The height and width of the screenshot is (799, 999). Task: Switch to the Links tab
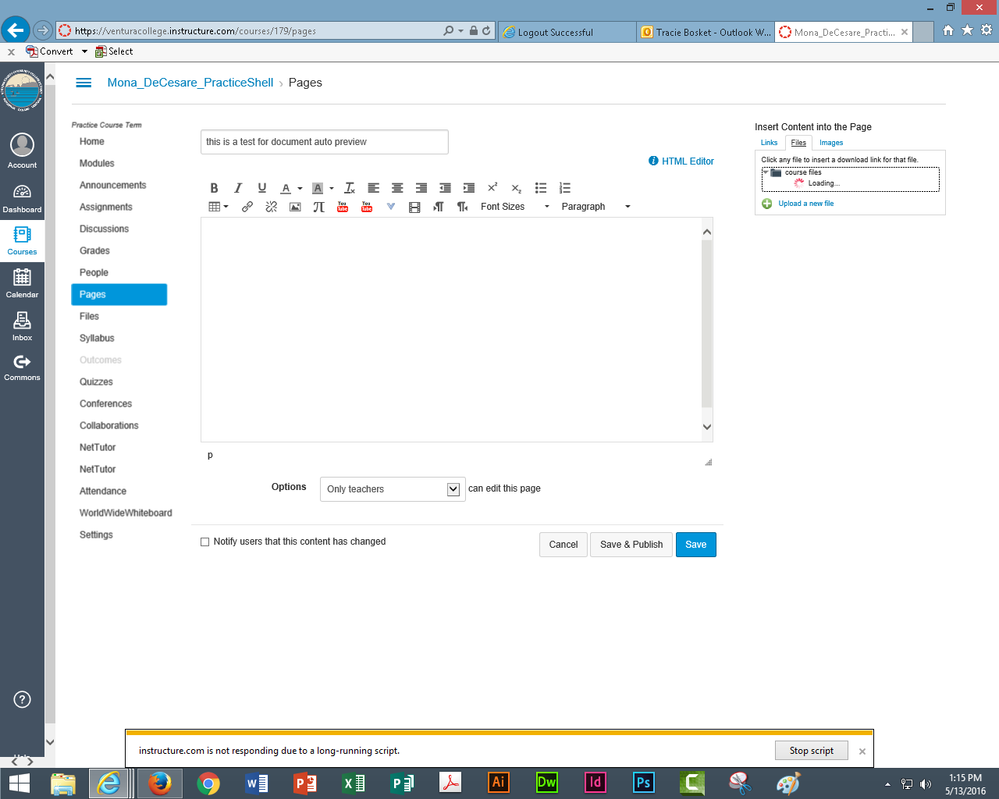click(769, 143)
